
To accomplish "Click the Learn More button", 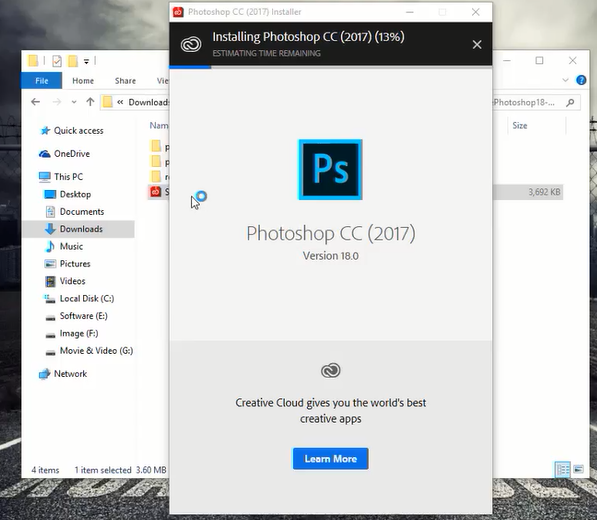I will pos(330,459).
